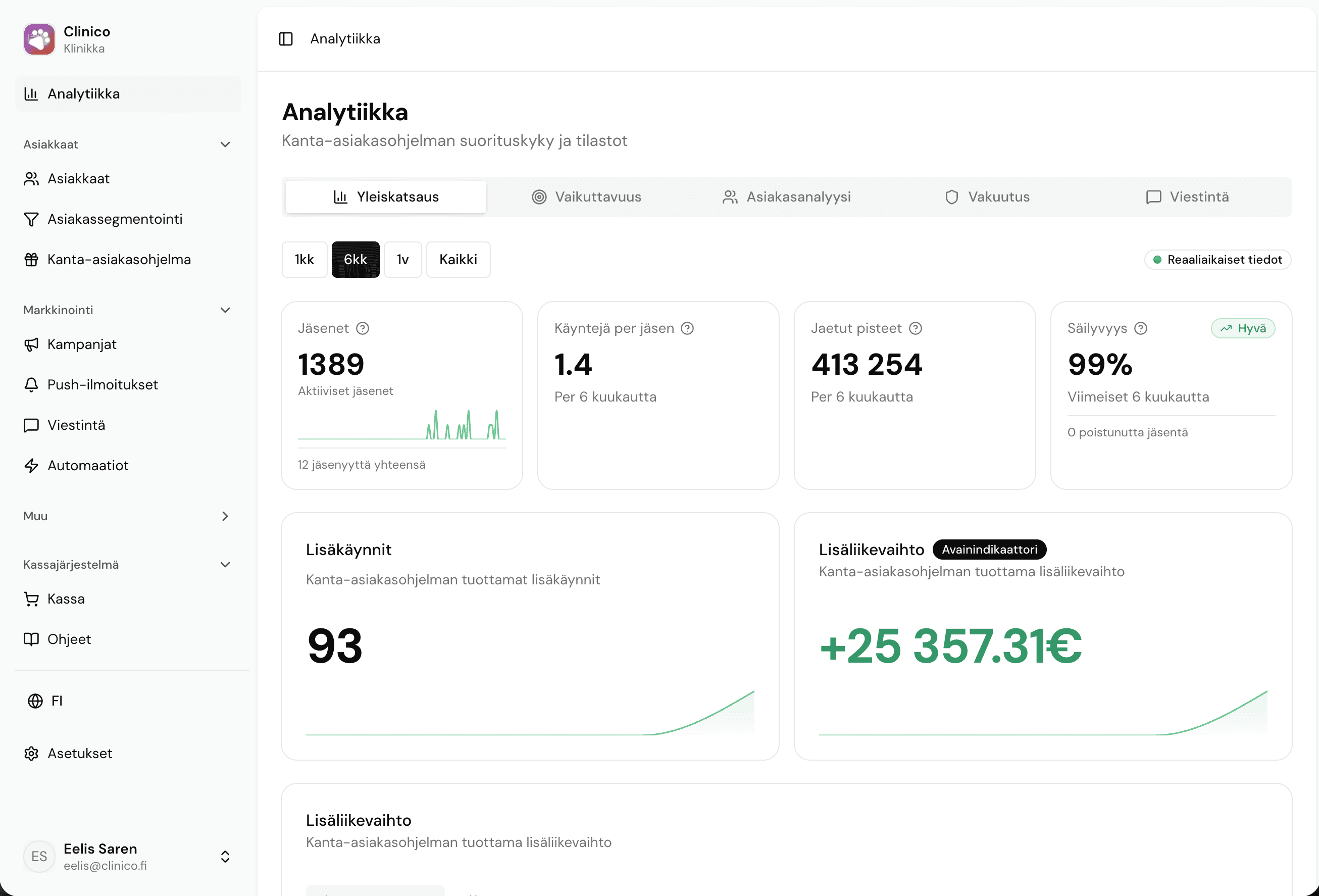Click the Säilyvyys help question icon
The image size is (1319, 896).
1141,328
